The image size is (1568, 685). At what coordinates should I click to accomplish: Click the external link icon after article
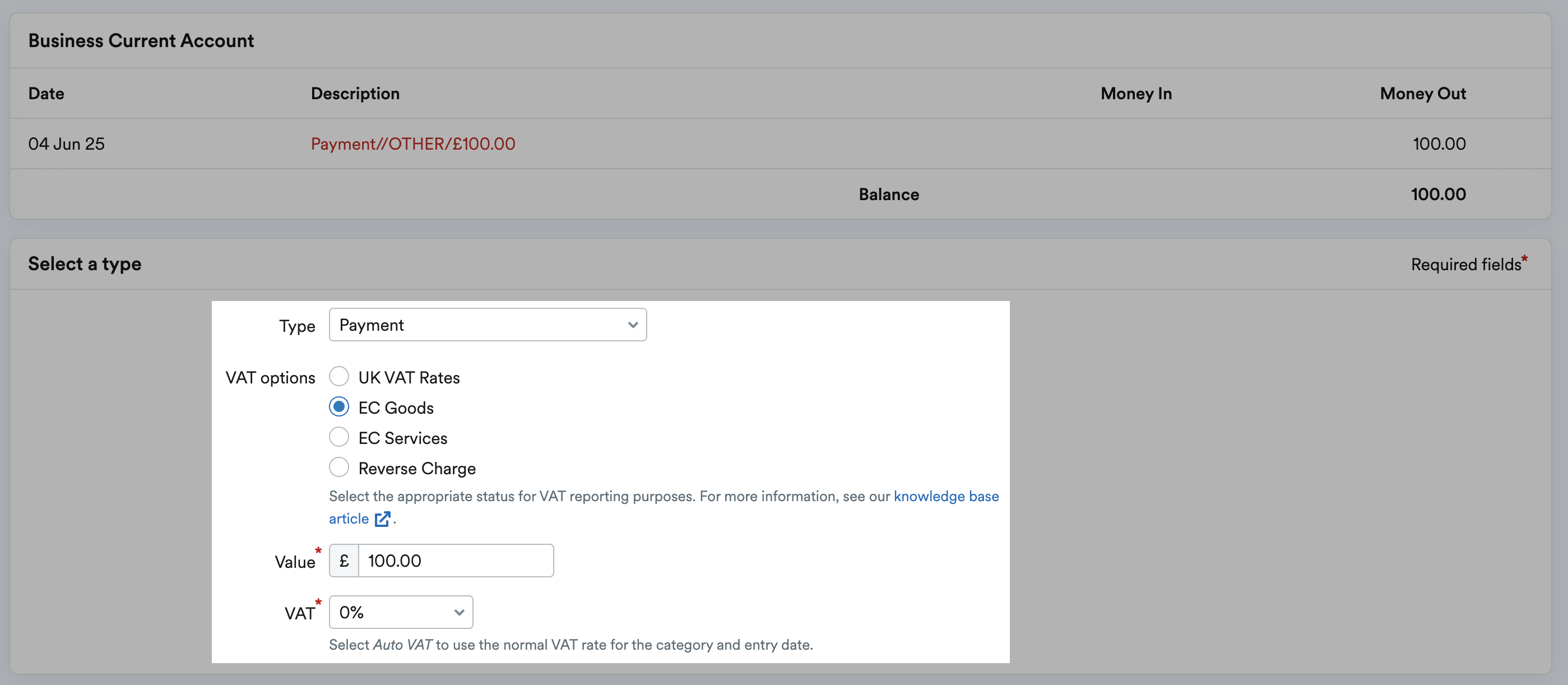(382, 519)
